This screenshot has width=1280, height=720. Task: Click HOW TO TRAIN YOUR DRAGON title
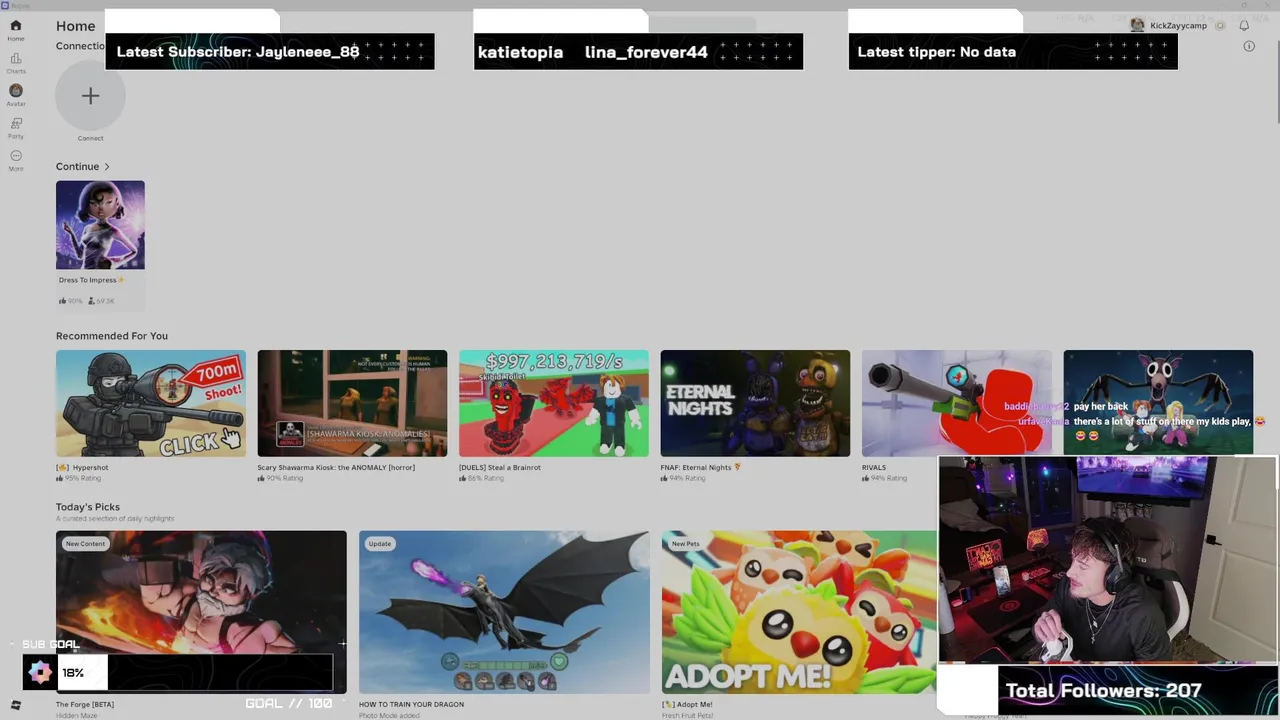[x=411, y=704]
